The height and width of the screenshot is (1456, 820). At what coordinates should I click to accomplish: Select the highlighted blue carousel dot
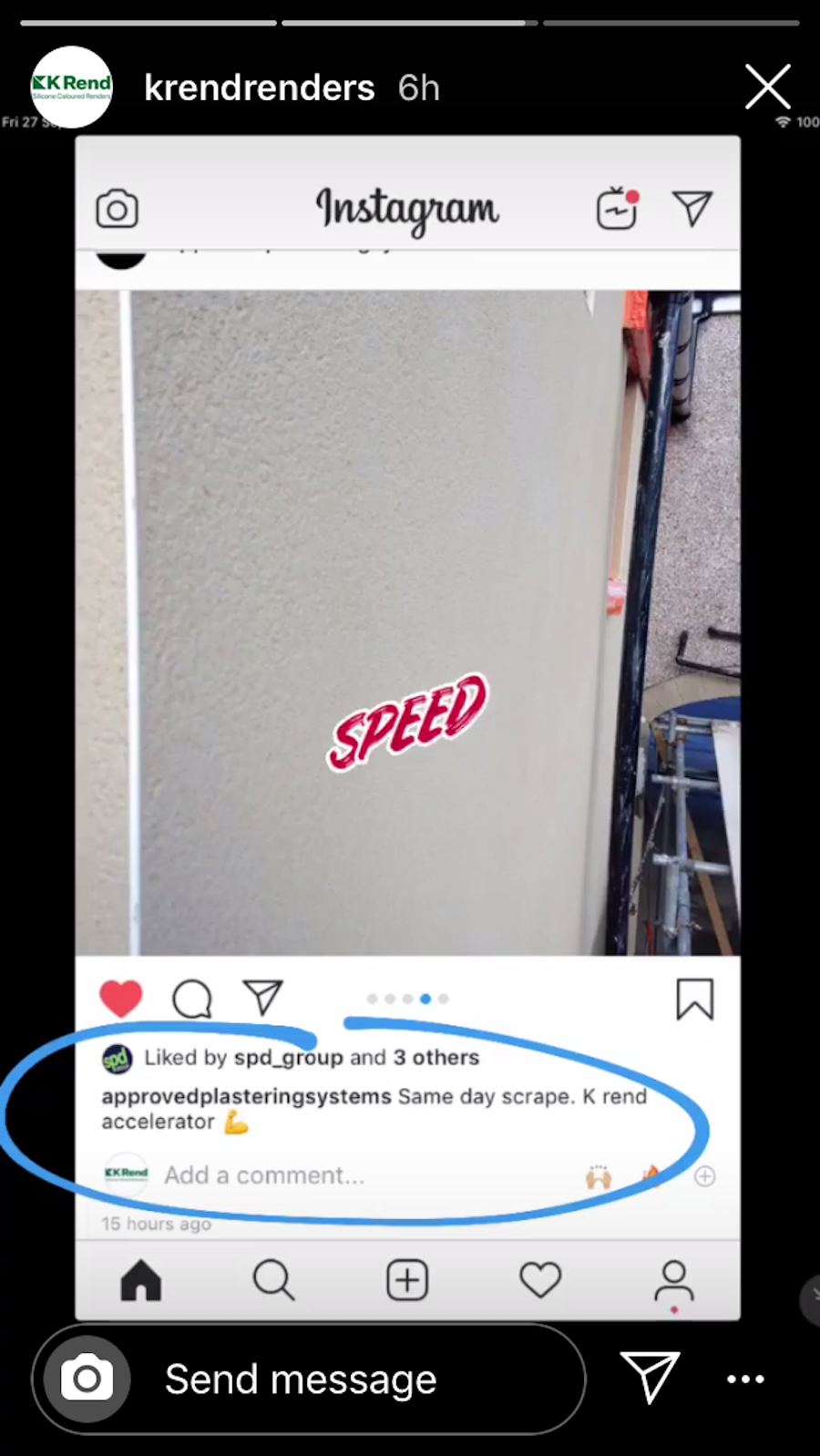coord(425,999)
